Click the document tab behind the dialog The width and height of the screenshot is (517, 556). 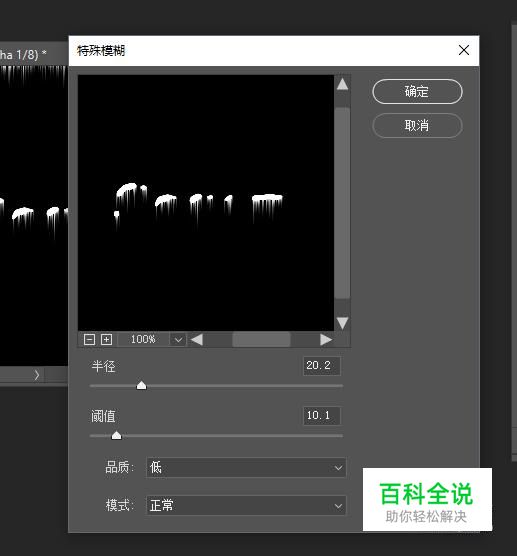tap(33, 54)
